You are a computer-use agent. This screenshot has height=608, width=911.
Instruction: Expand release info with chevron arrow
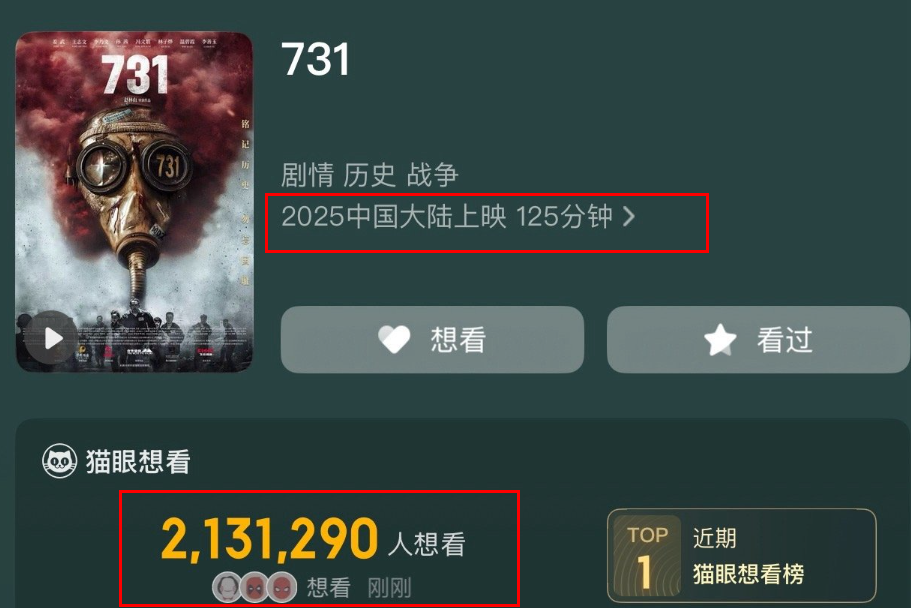pyautogui.click(x=629, y=217)
